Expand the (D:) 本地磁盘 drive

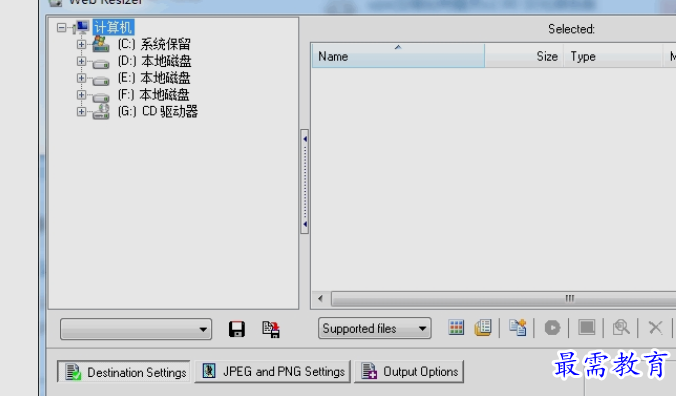pos(81,61)
